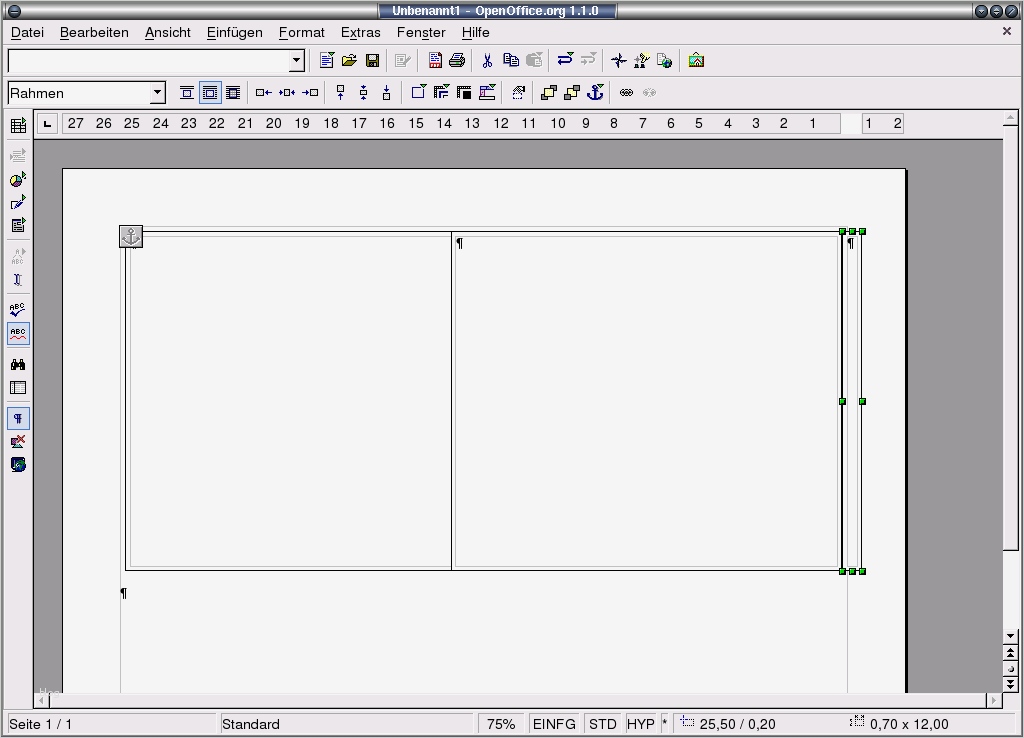Bring the frame to front
Viewport: 1024px width, 738px height.
point(549,93)
